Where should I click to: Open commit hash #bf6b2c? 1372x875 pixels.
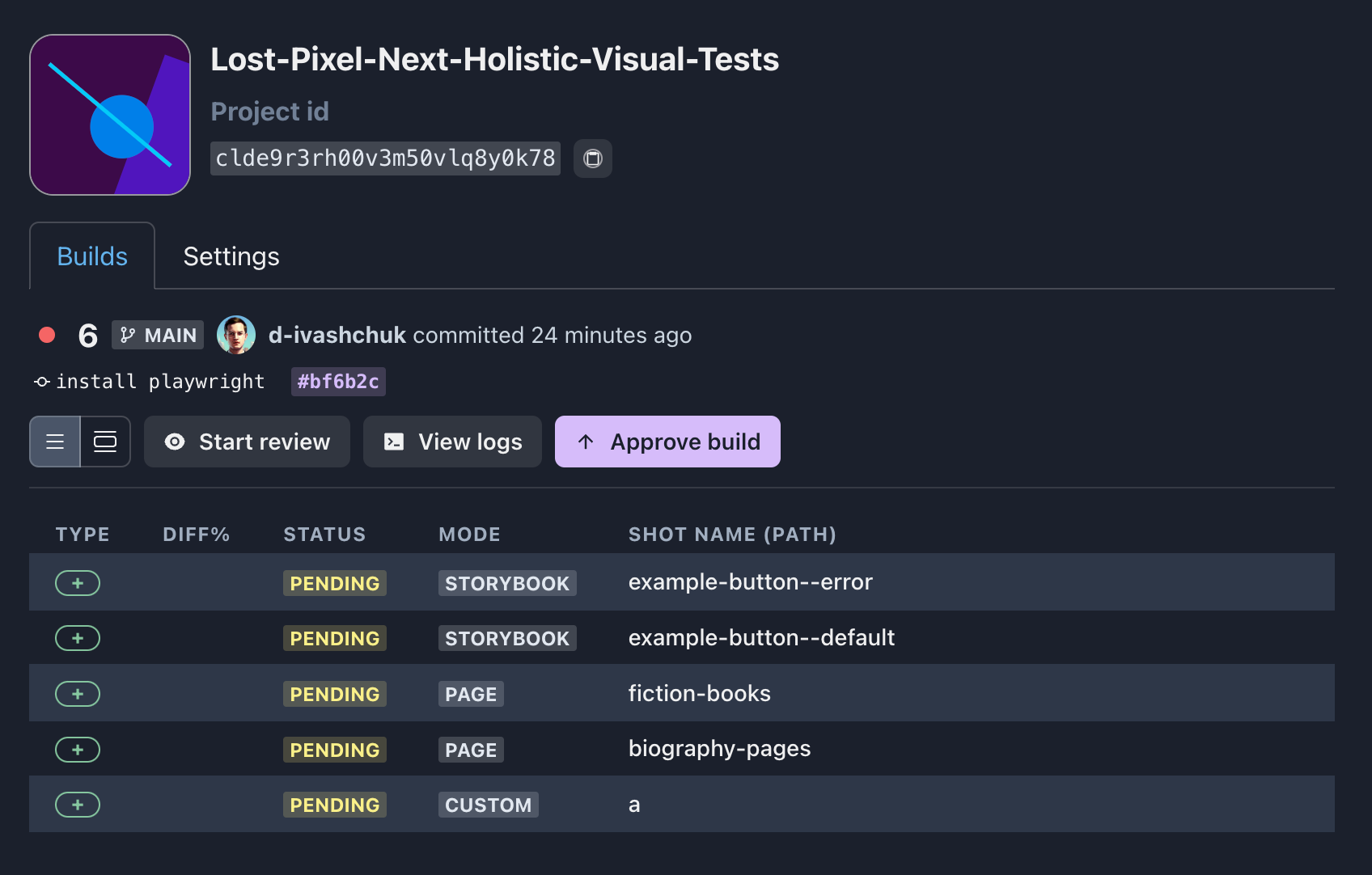pos(338,382)
